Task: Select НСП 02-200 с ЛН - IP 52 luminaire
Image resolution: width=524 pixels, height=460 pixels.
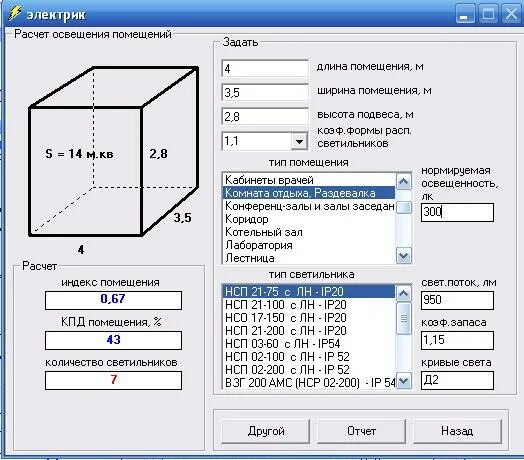Action: tap(308, 370)
